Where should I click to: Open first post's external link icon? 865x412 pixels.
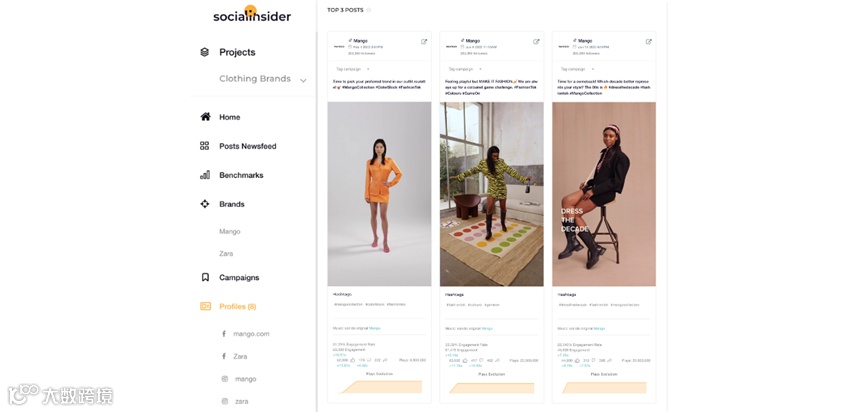[424, 41]
